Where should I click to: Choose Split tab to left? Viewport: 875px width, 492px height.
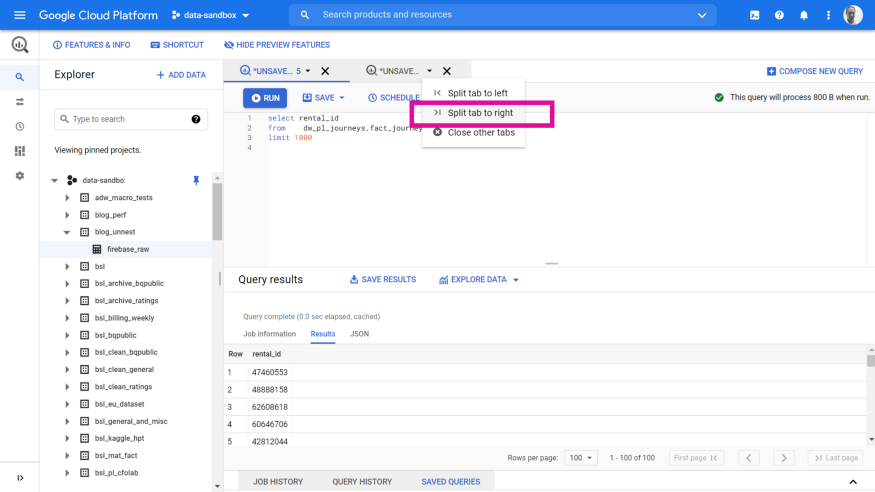click(473, 93)
